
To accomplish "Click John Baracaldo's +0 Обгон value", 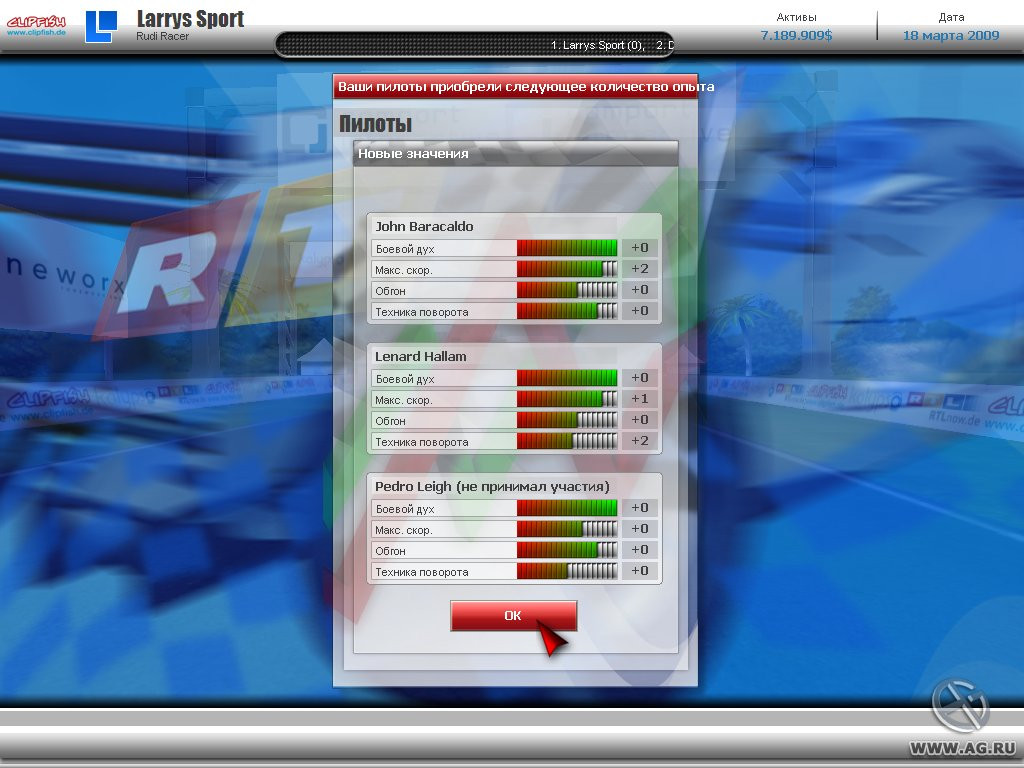I will [639, 289].
